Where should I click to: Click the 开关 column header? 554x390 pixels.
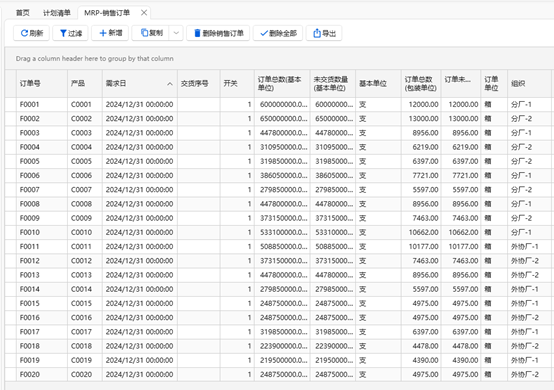coord(237,84)
